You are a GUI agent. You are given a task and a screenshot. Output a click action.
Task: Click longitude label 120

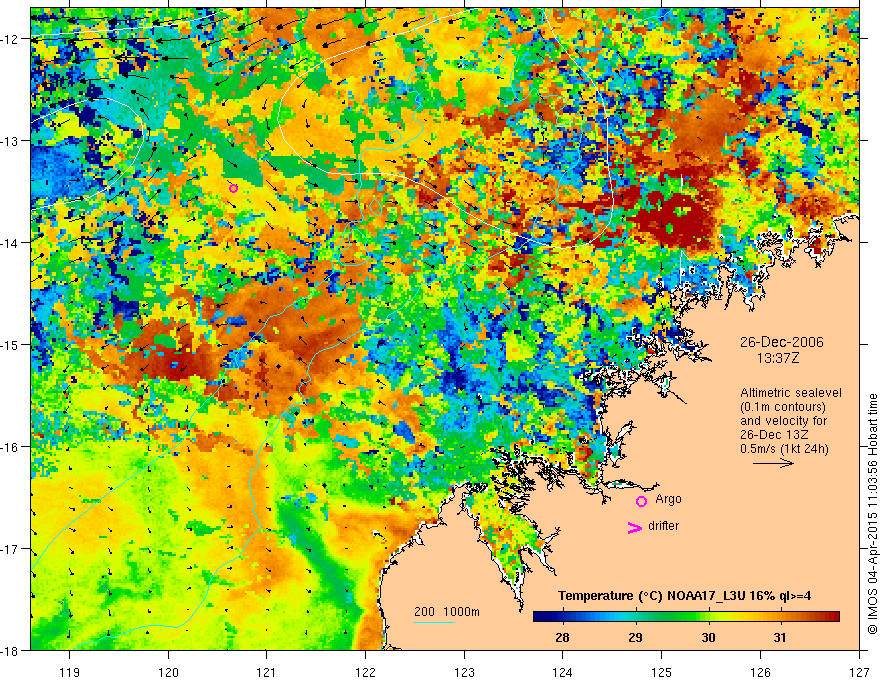168,672
